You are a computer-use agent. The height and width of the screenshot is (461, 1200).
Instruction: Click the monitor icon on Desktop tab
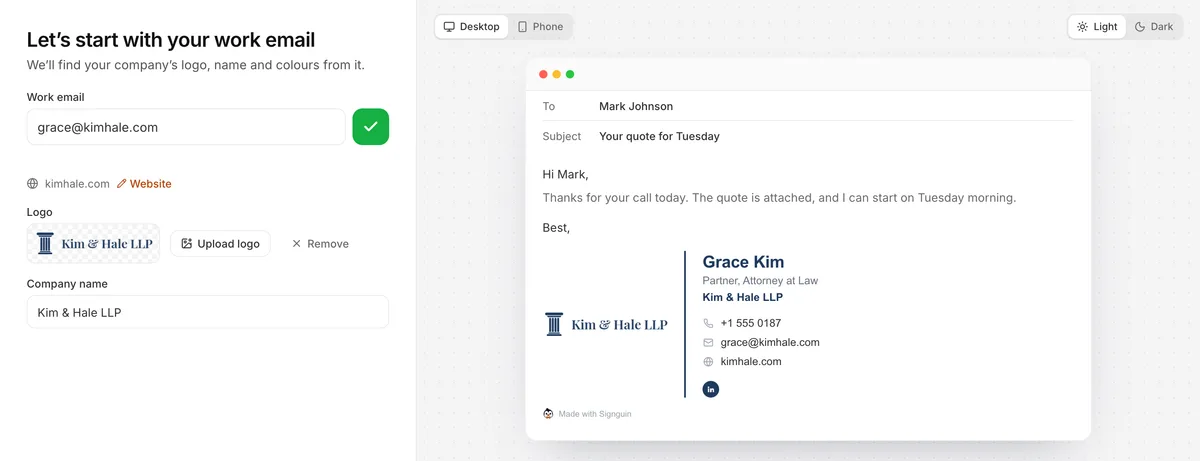(x=449, y=27)
